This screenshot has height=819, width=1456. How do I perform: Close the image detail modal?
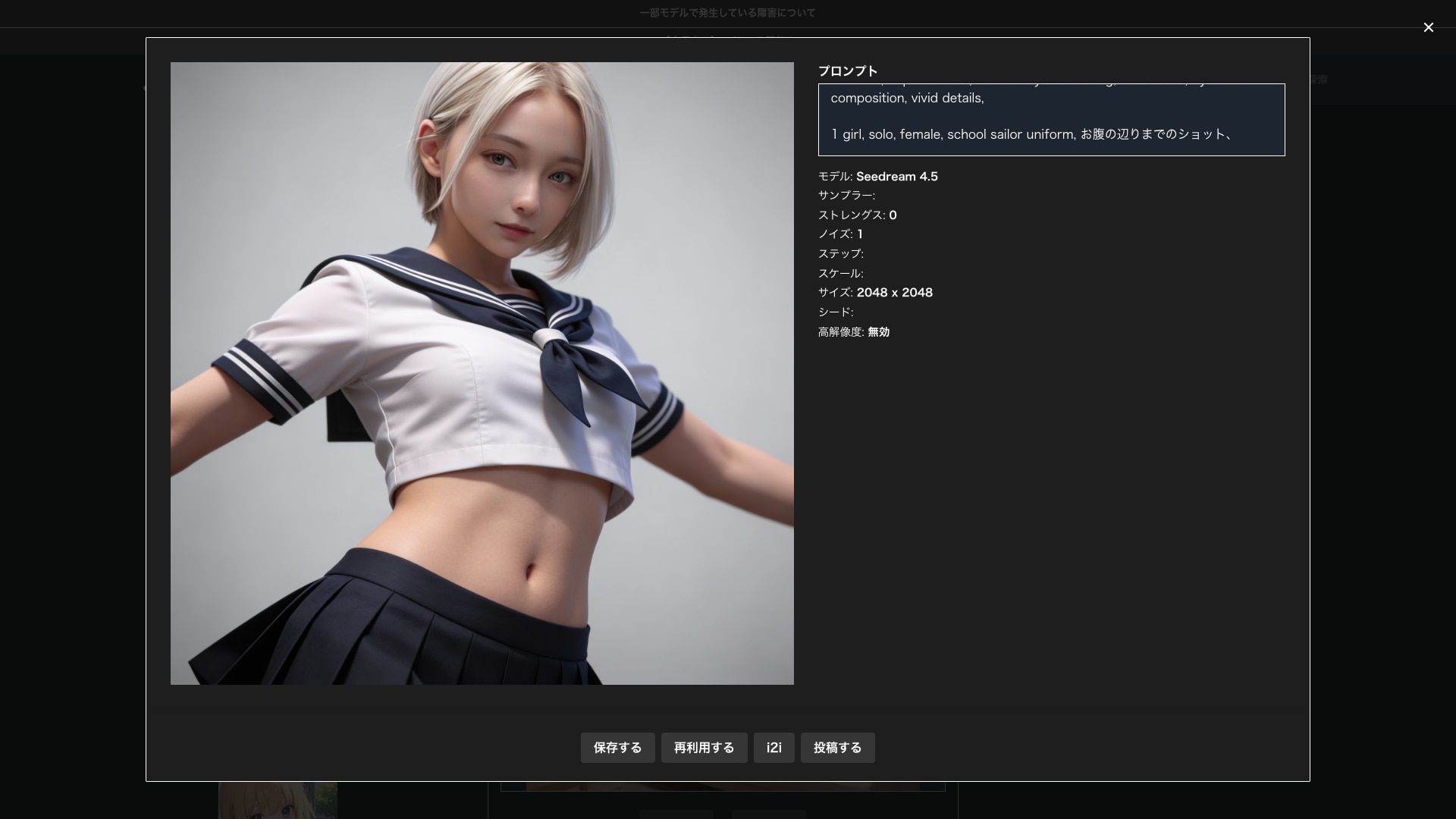coord(1429,27)
